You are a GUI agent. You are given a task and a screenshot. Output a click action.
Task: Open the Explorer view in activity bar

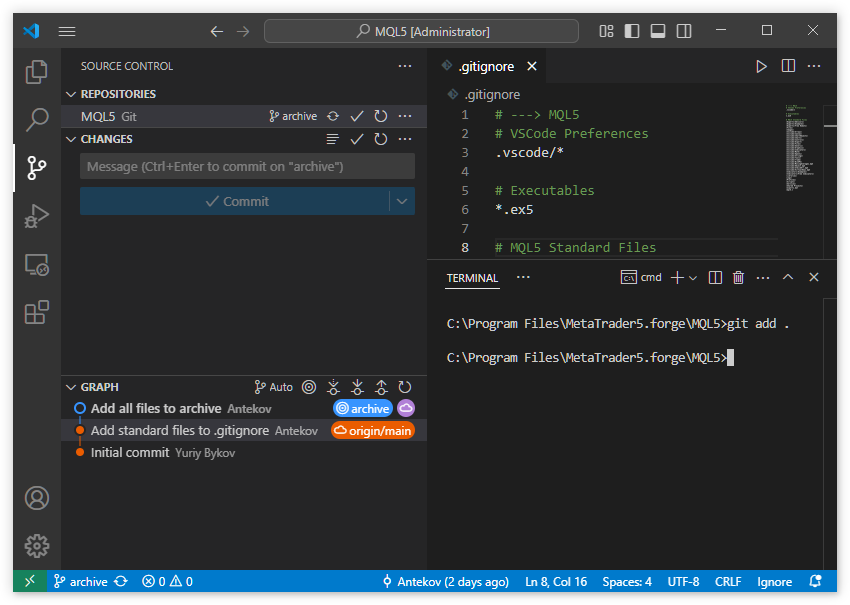[x=37, y=72]
